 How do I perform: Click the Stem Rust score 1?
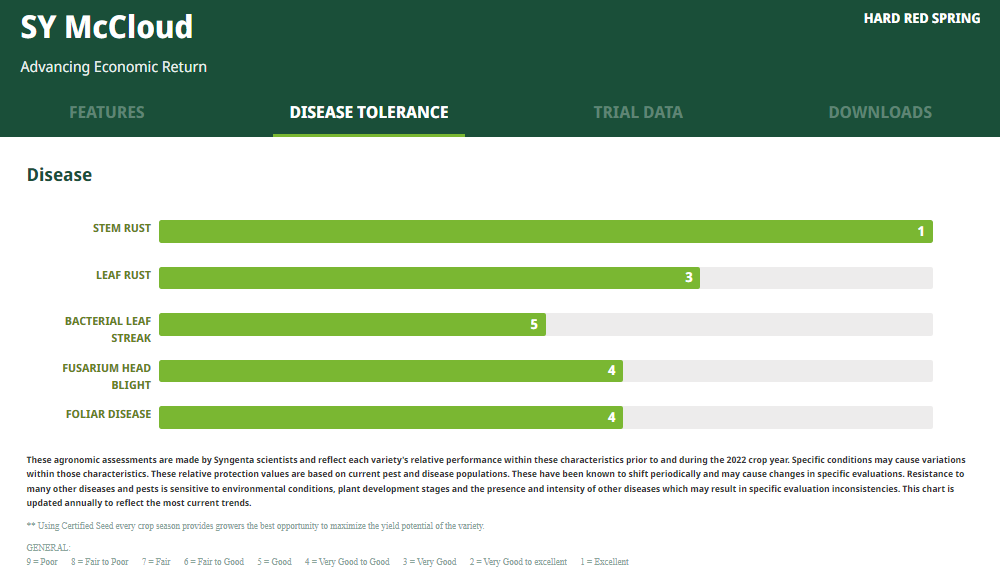pyautogui.click(x=920, y=231)
